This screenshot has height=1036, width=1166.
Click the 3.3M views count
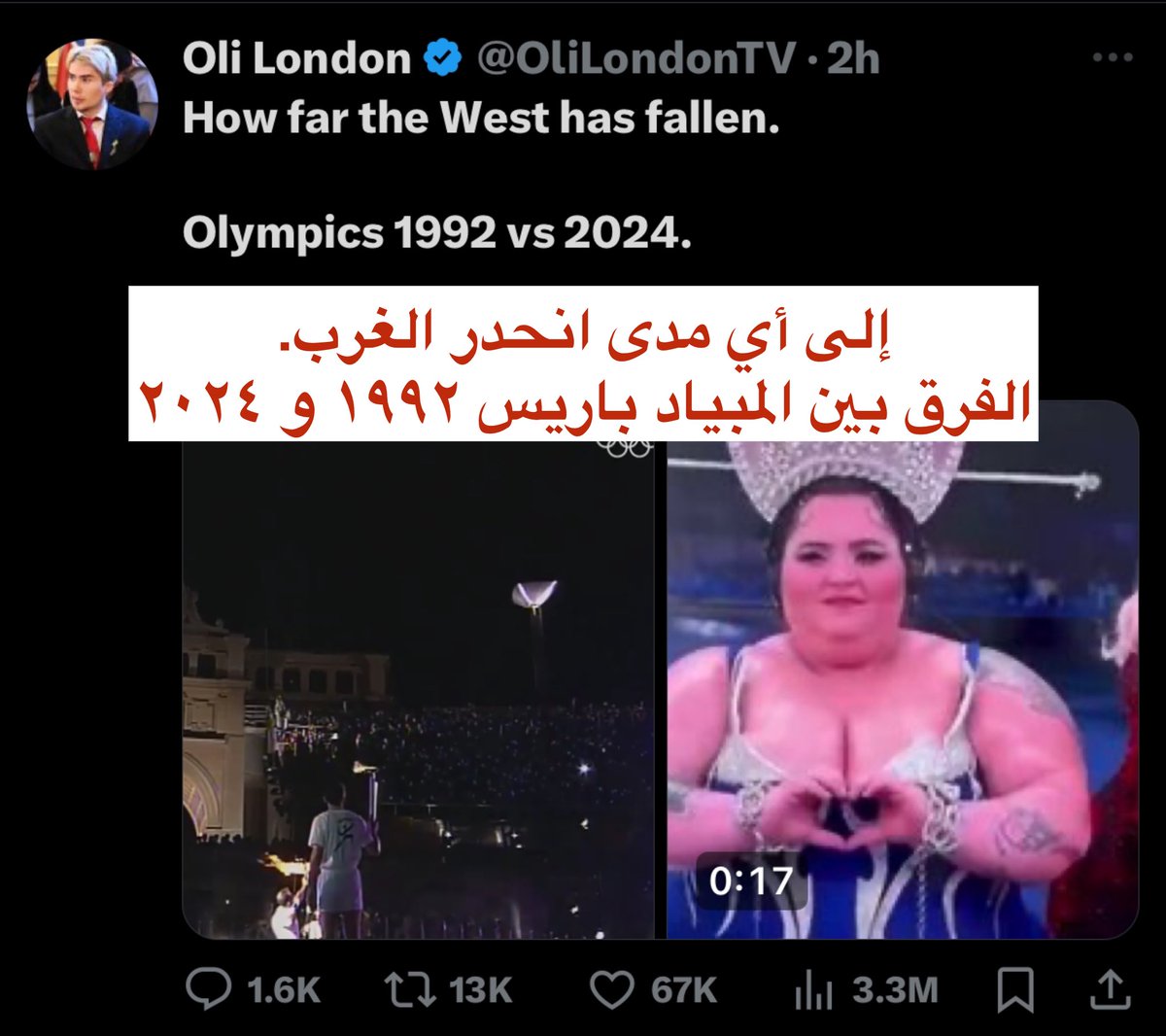coord(895,991)
